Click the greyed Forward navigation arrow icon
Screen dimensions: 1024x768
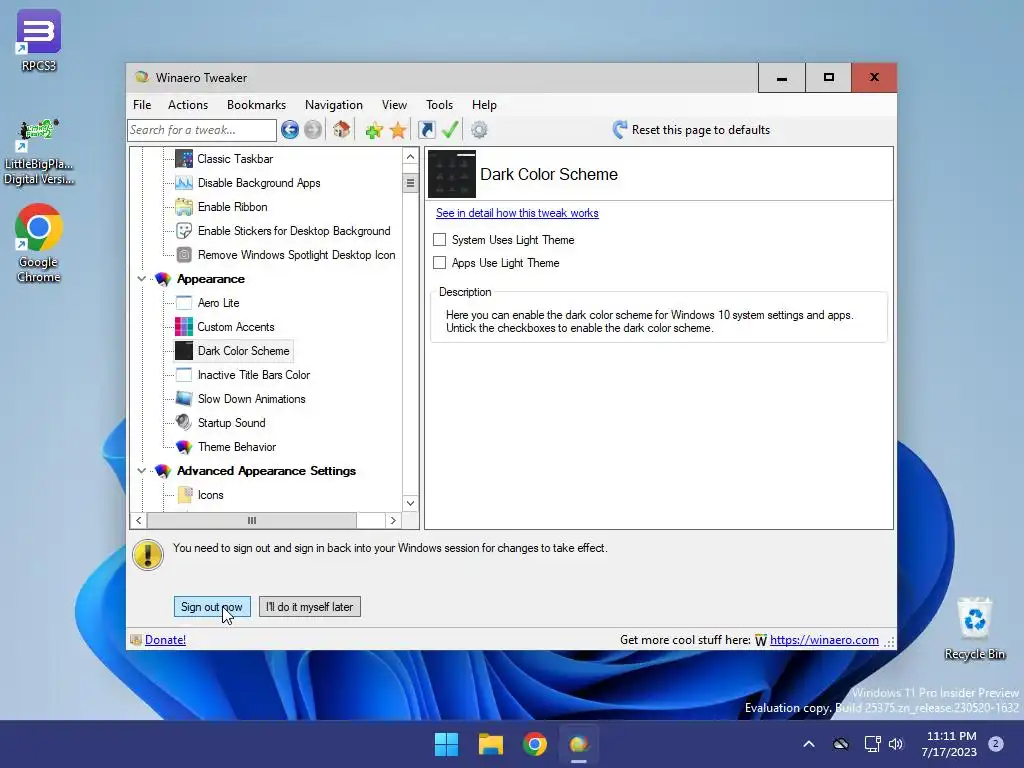click(313, 130)
